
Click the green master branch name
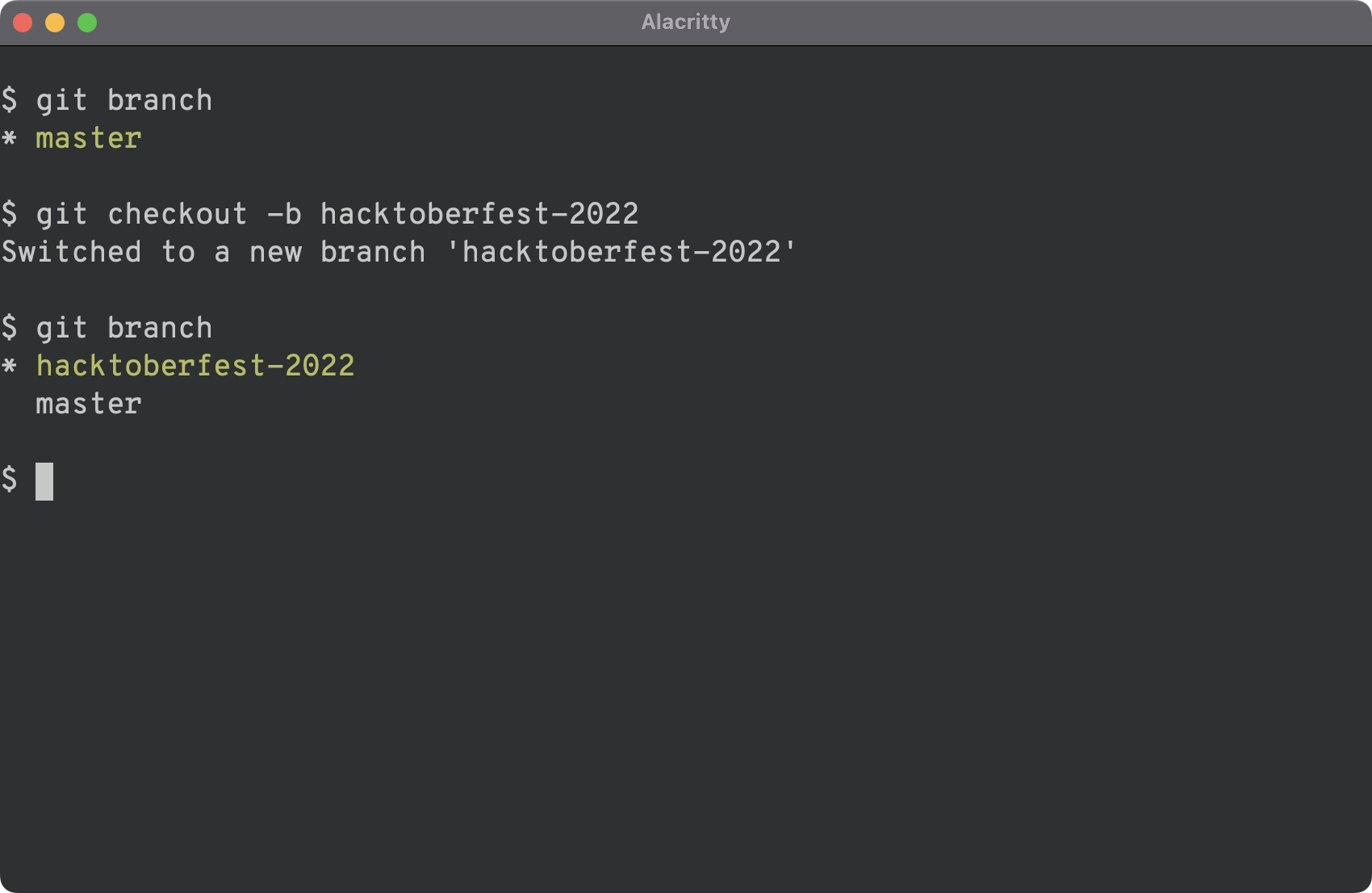click(89, 138)
